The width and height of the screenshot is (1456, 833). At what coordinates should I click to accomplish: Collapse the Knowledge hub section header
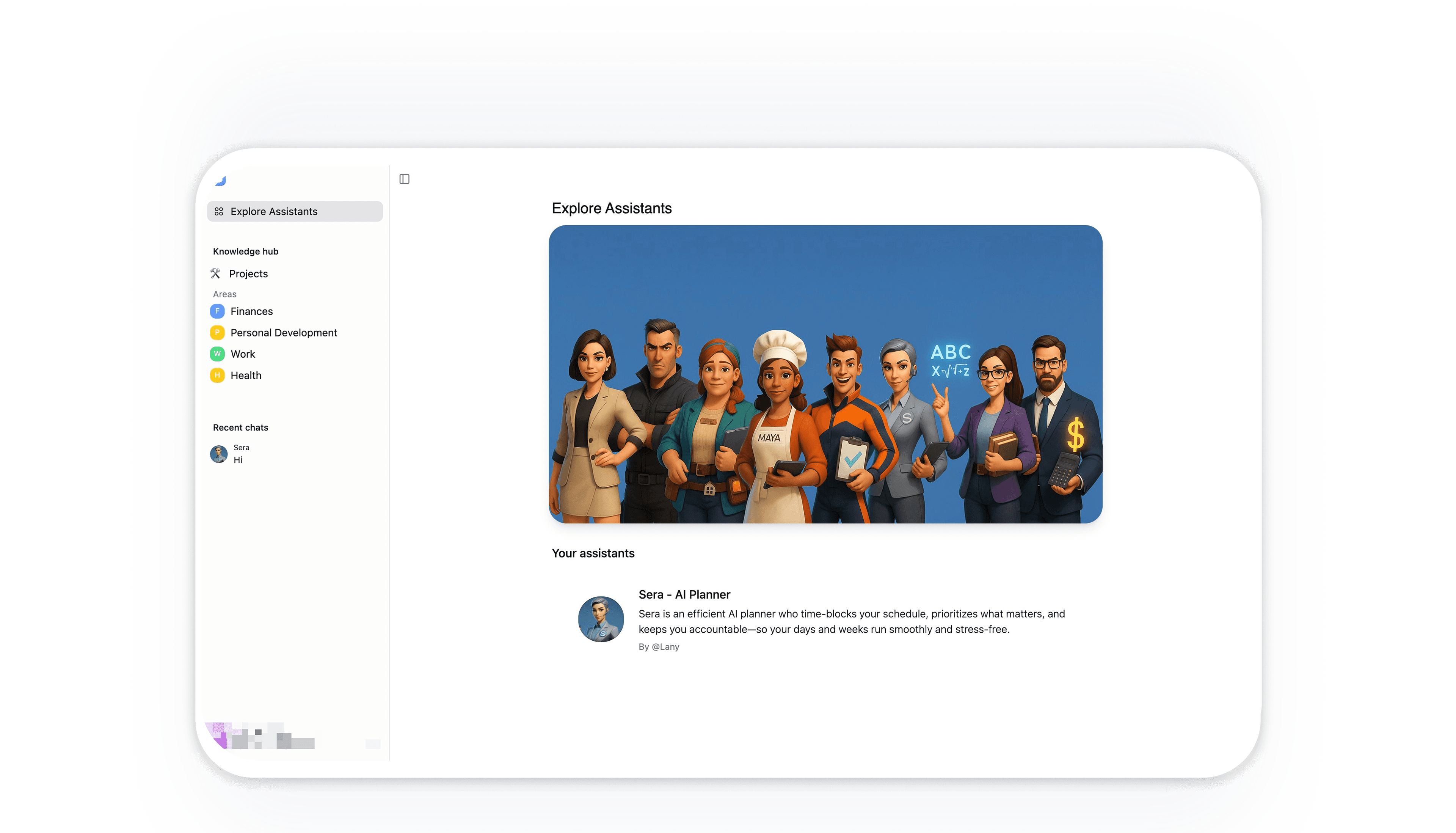coord(245,251)
